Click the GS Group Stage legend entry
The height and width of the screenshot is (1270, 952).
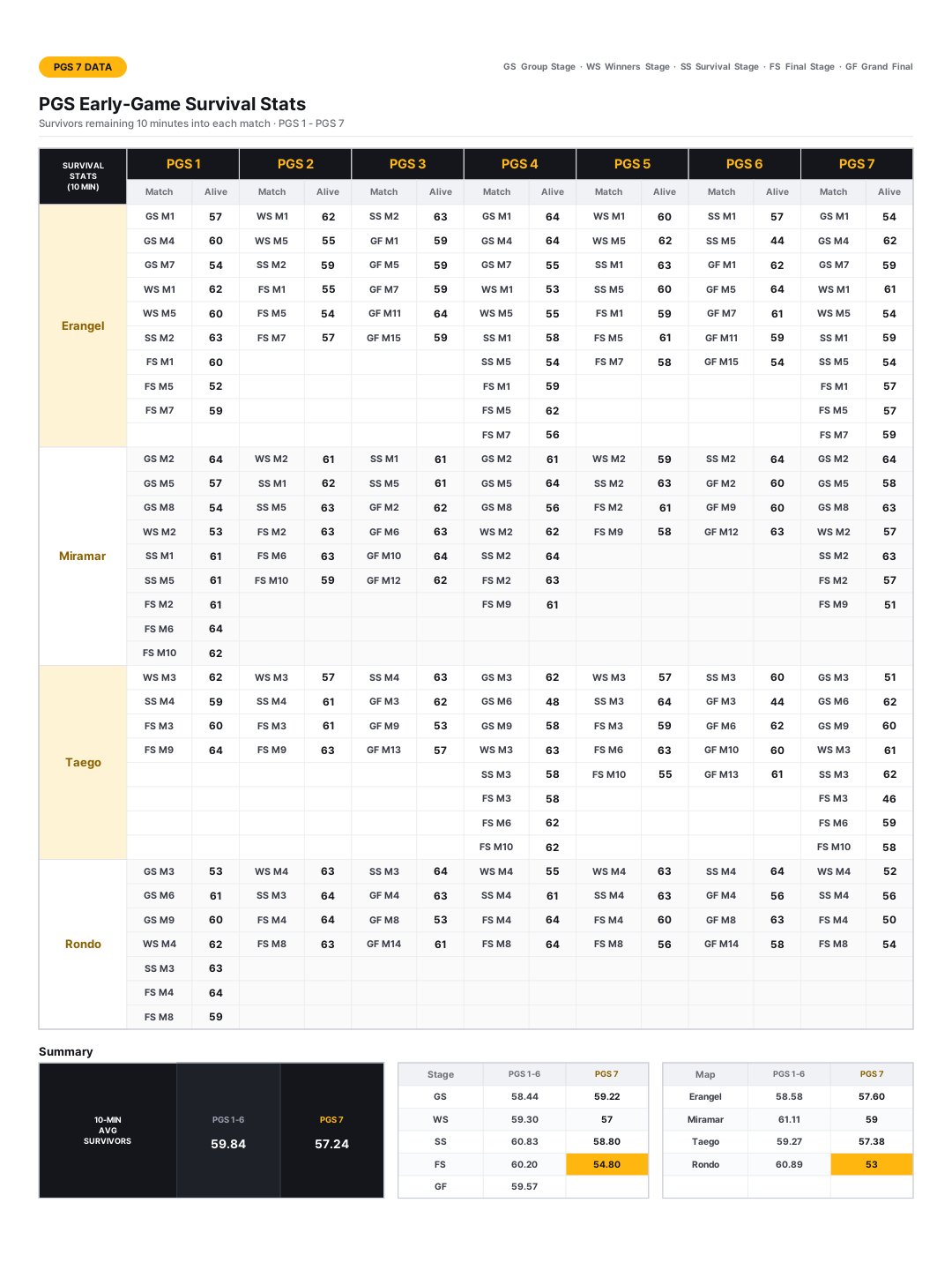539,67
